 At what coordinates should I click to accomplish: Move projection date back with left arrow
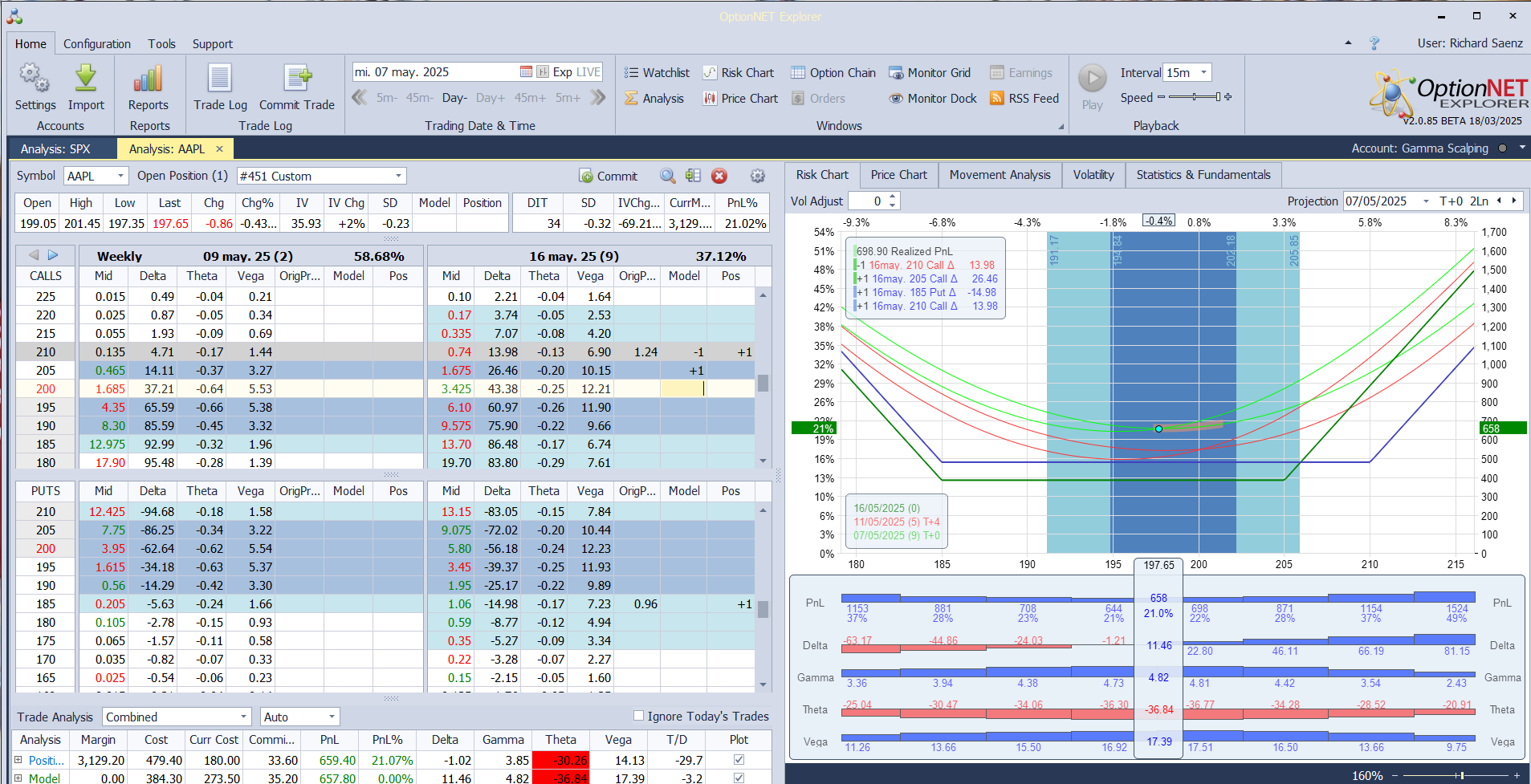[1499, 201]
